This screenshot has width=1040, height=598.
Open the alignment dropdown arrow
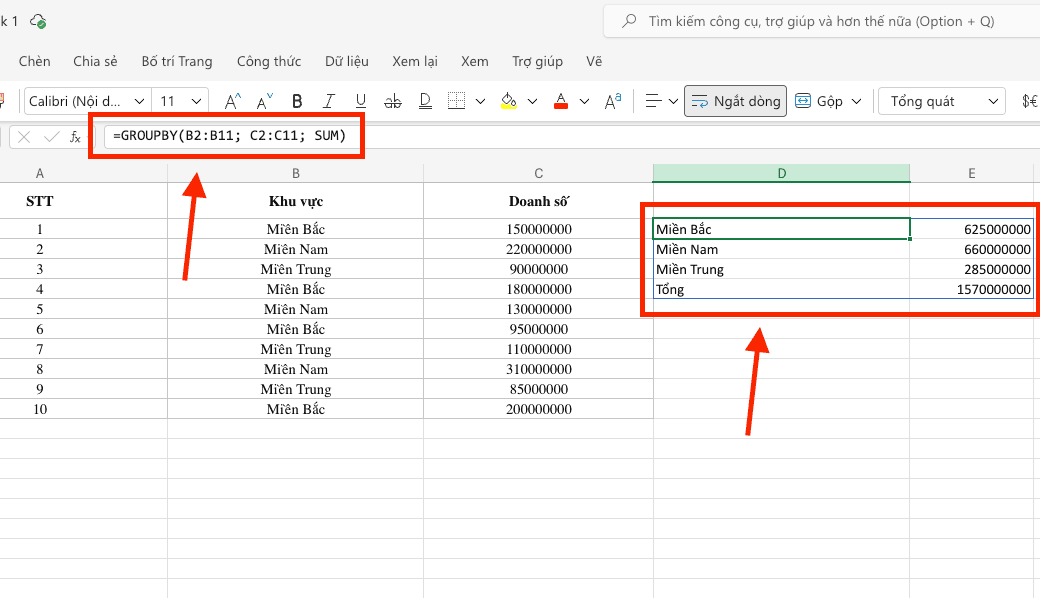click(x=673, y=101)
